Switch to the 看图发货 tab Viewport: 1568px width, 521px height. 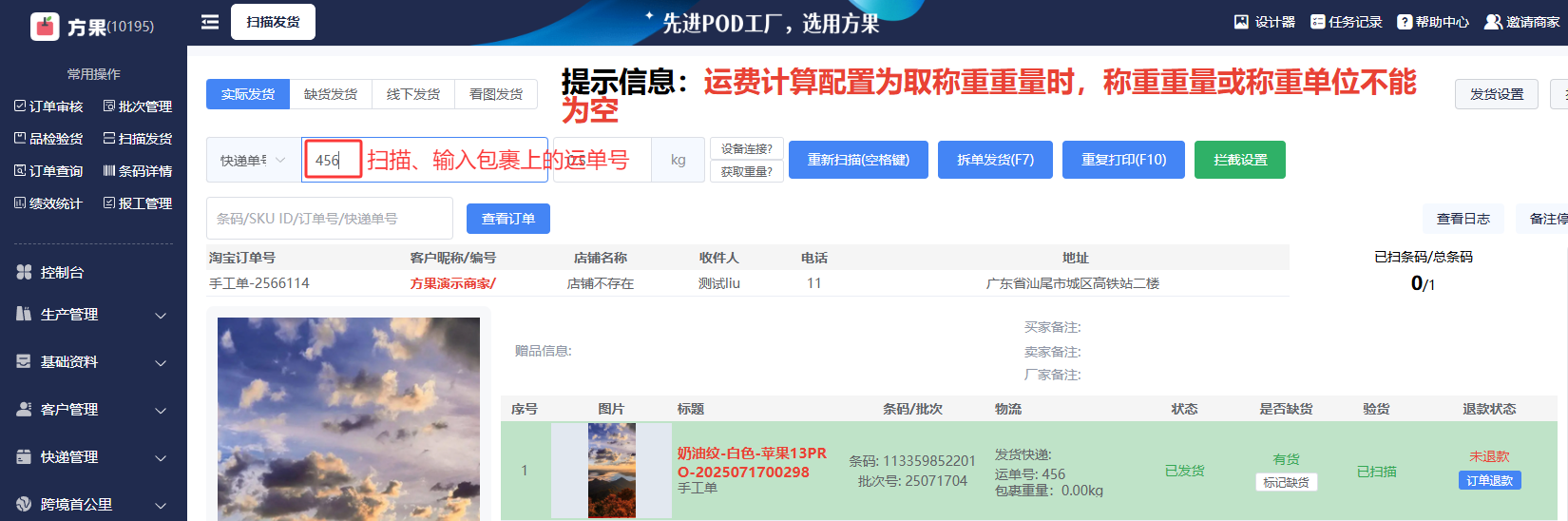click(x=496, y=94)
